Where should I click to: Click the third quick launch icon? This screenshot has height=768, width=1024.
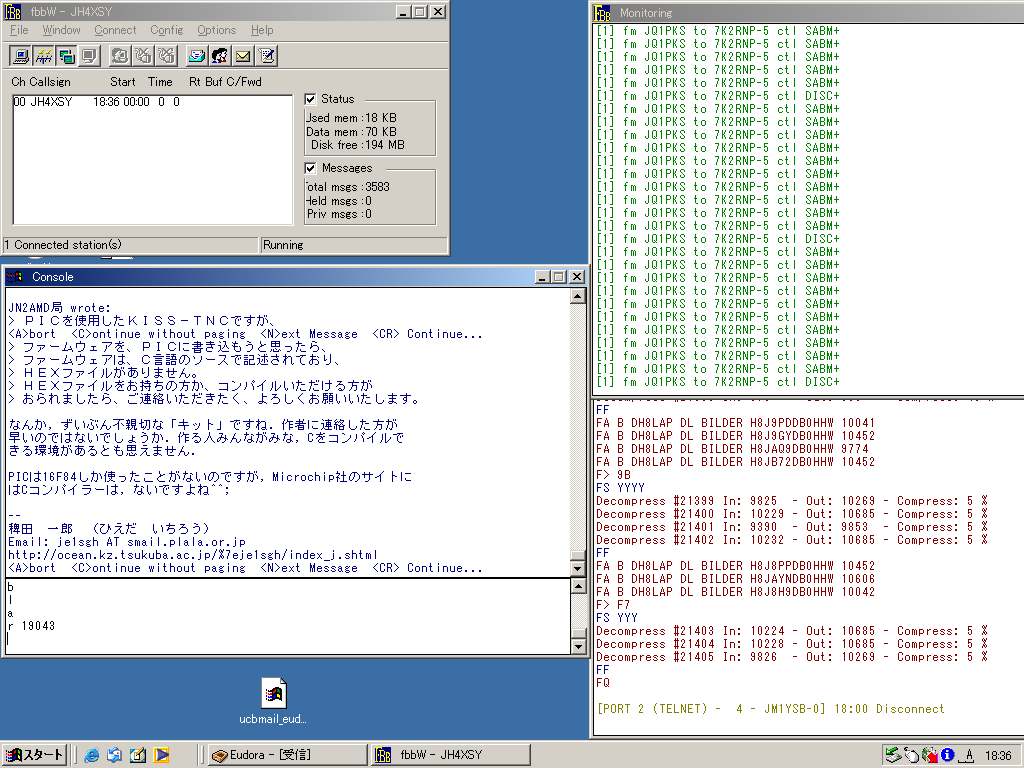(x=138, y=755)
